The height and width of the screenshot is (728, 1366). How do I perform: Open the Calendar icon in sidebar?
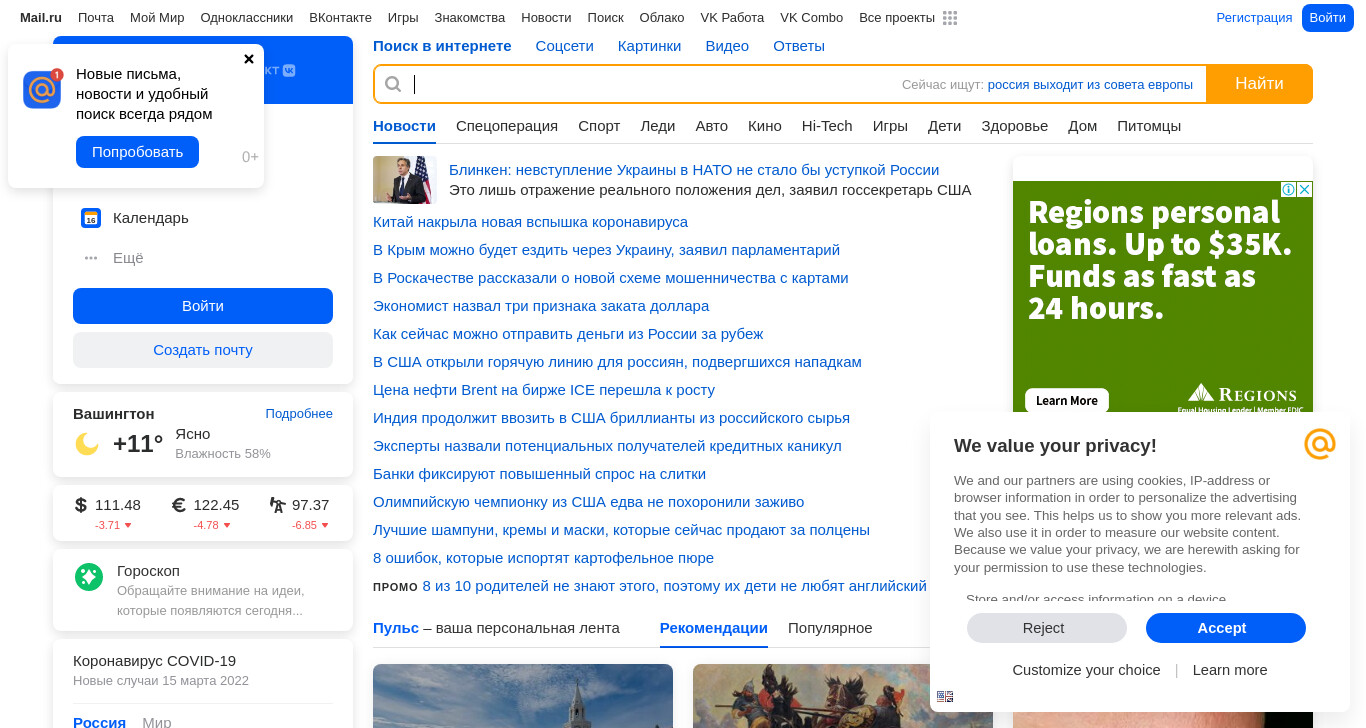click(x=91, y=218)
